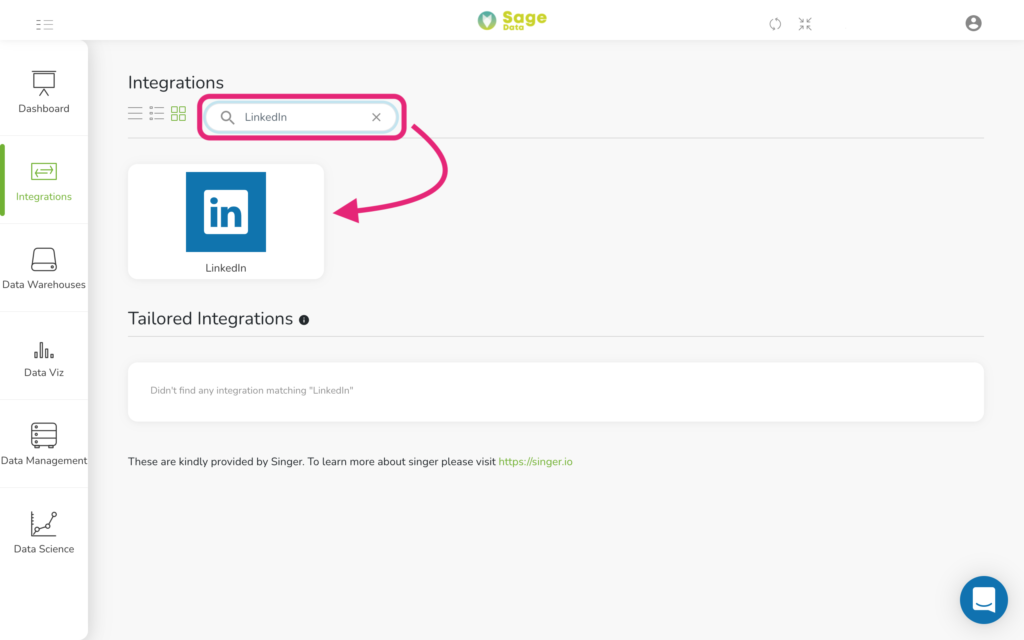The width and height of the screenshot is (1024, 640).
Task: Open Data Viz section
Action: click(x=44, y=357)
